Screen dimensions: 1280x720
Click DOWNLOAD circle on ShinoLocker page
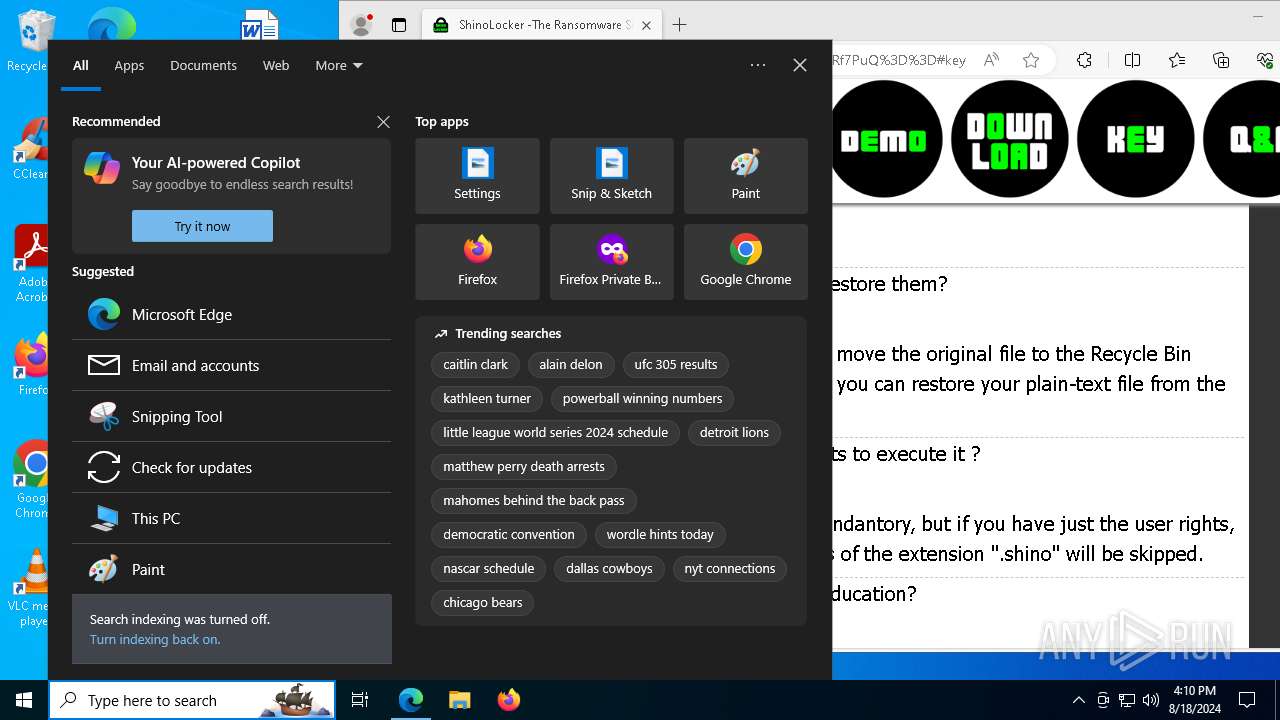[1009, 140]
